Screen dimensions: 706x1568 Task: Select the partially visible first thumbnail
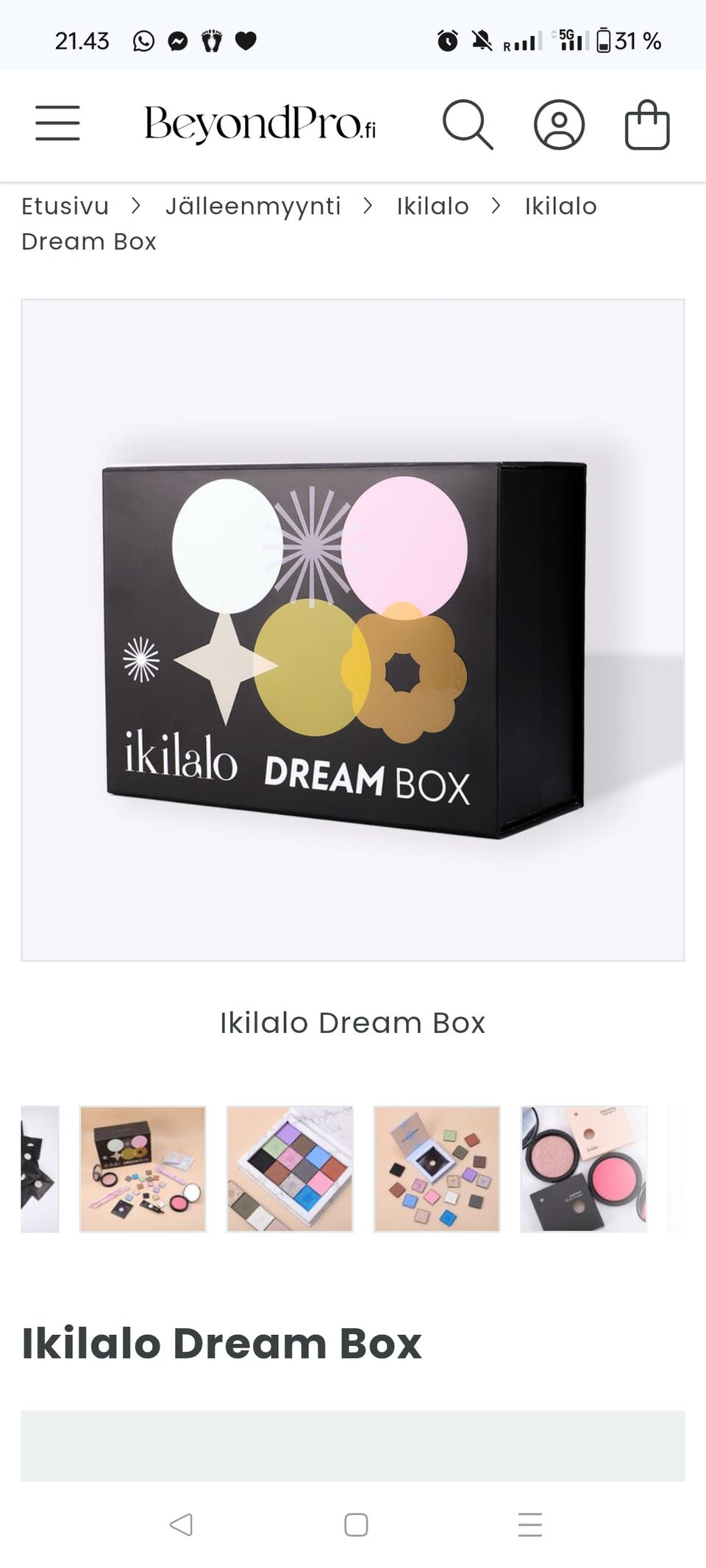coord(40,1169)
